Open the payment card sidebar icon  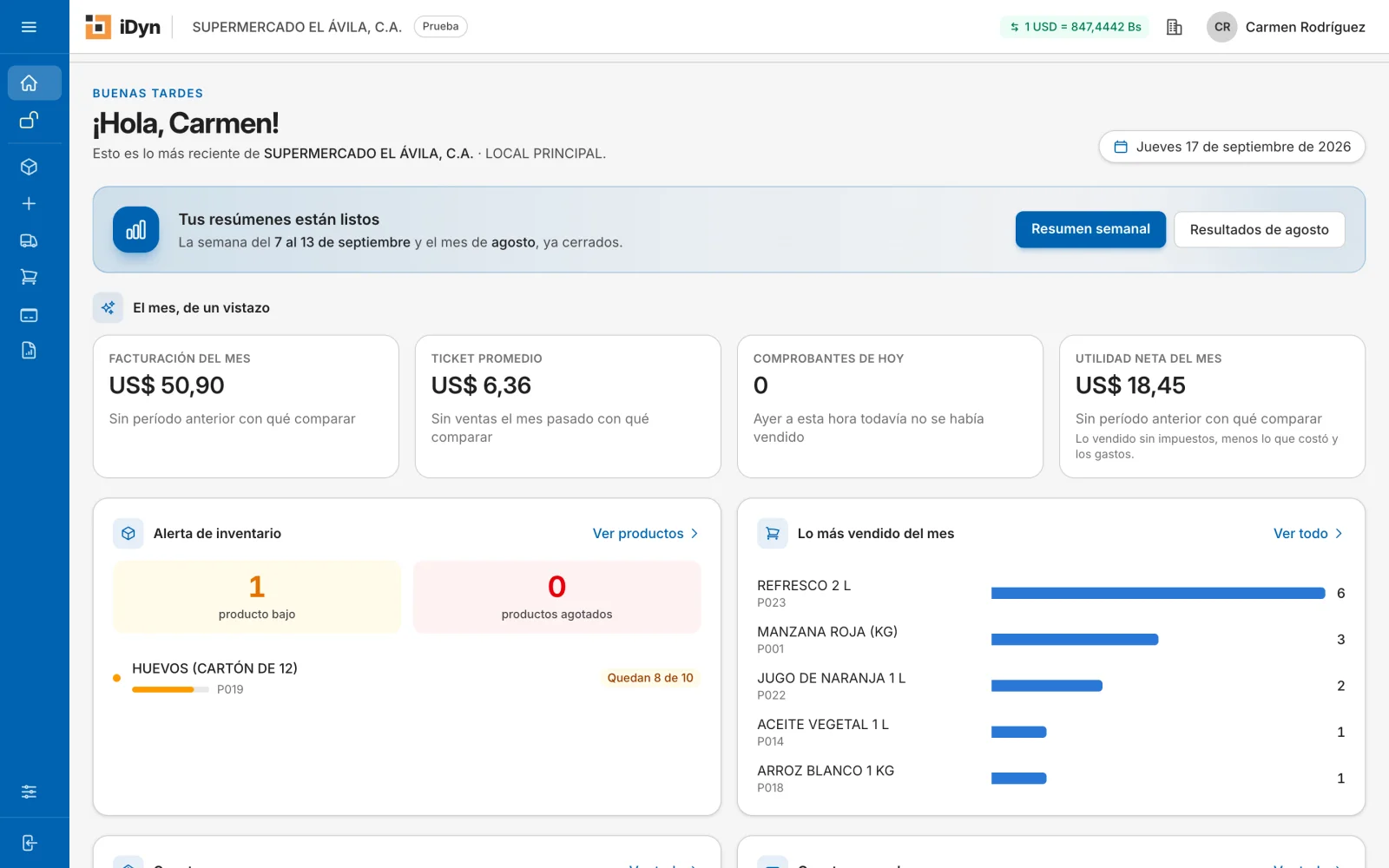29,314
